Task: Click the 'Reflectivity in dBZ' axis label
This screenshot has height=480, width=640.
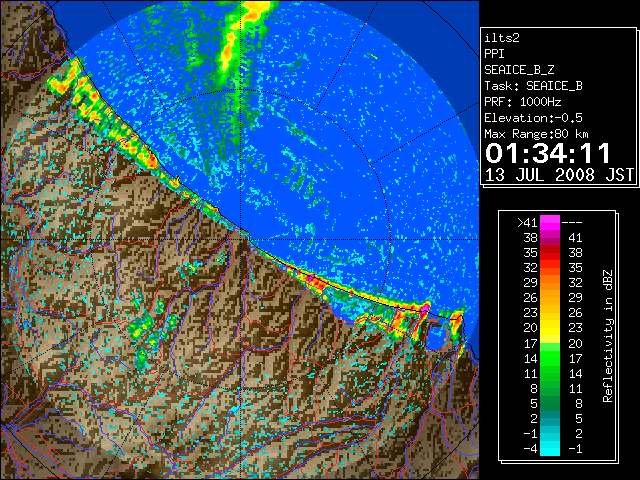Action: point(608,336)
